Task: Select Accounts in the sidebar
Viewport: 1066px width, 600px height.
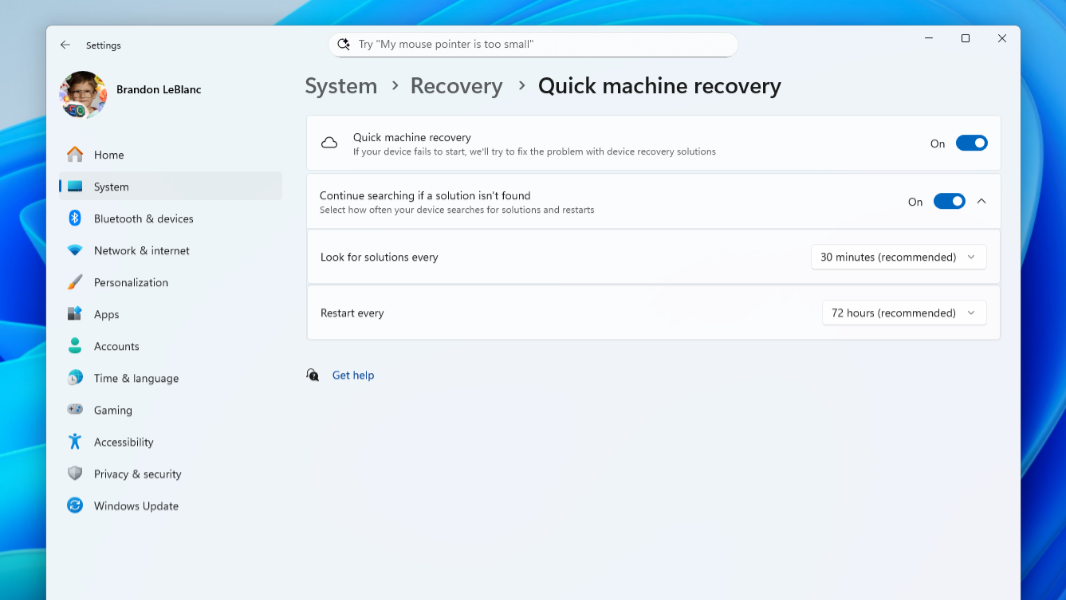Action: (x=116, y=347)
